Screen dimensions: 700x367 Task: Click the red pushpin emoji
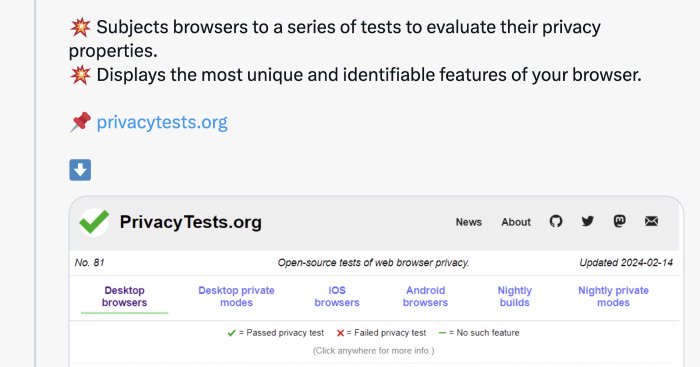click(80, 122)
